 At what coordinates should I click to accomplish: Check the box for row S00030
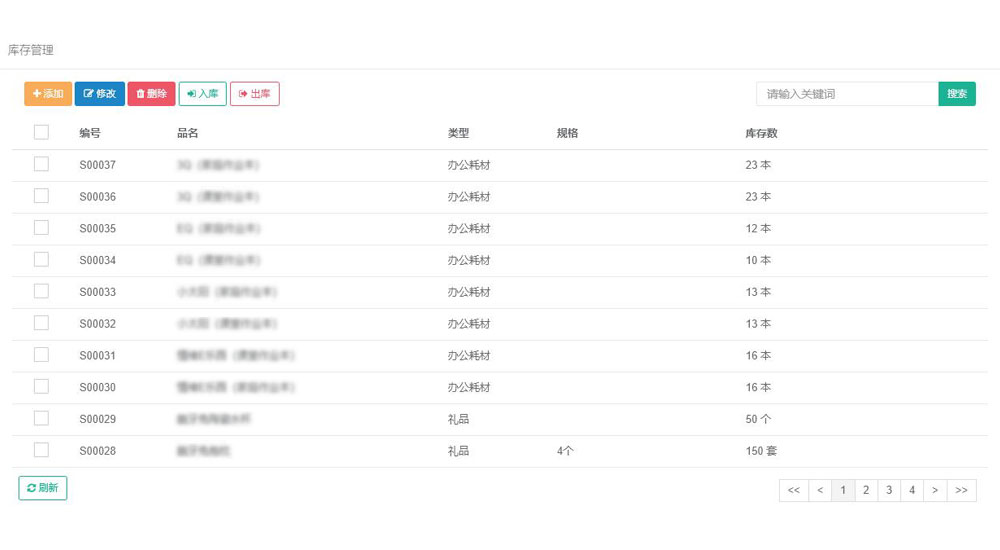41,387
